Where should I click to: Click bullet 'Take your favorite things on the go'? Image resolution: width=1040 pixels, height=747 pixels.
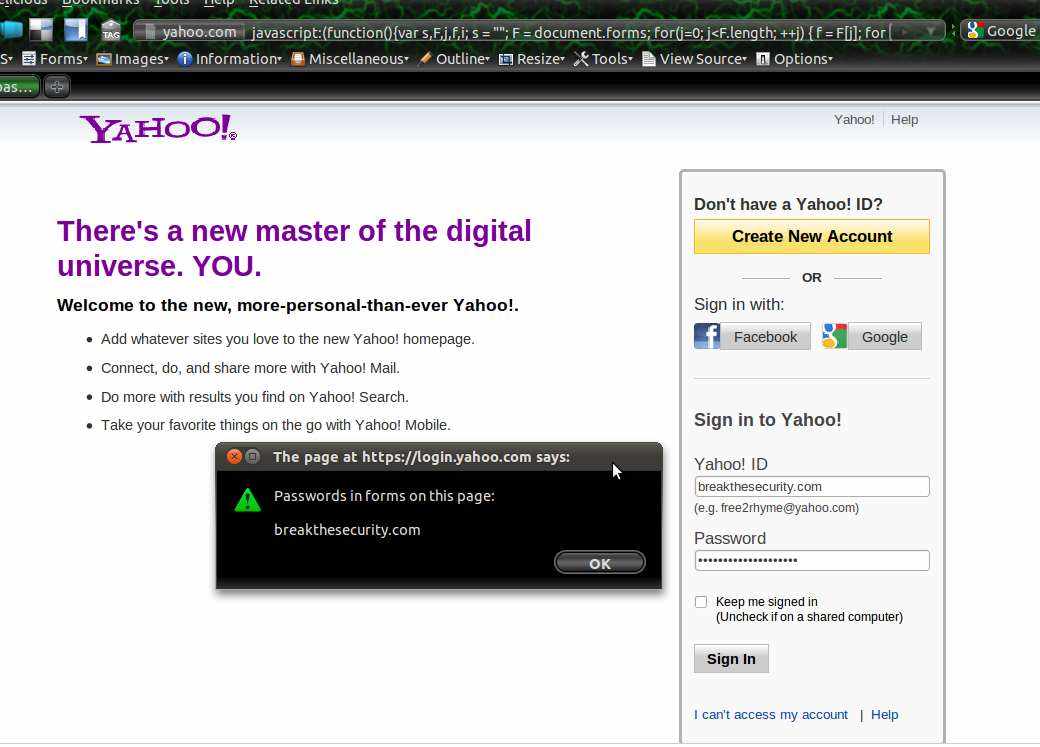click(x=275, y=425)
